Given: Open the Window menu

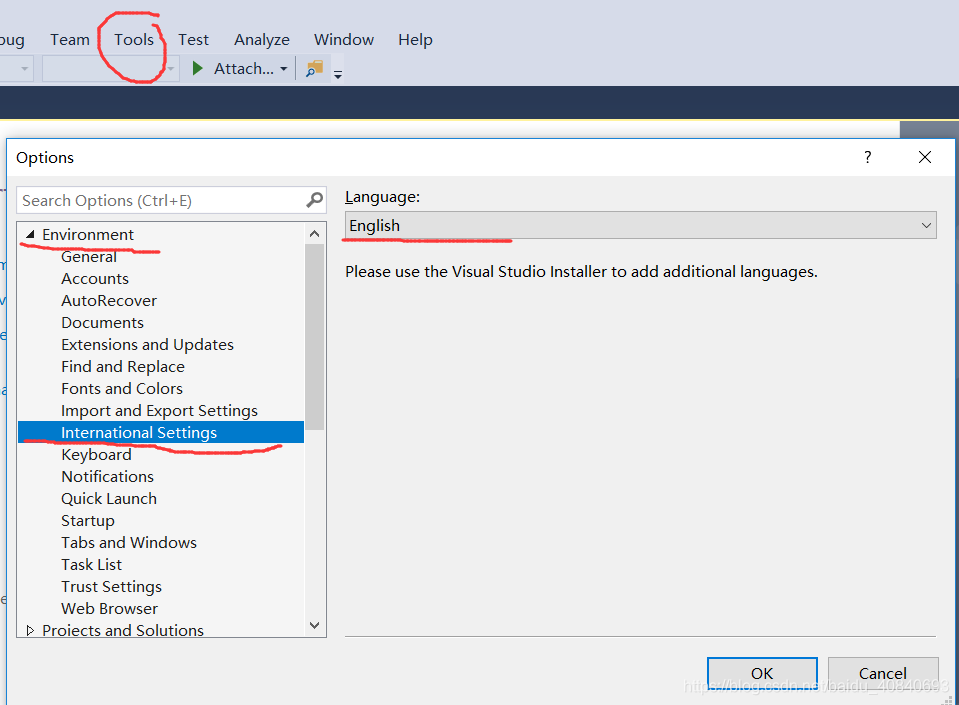Looking at the screenshot, I should click(x=344, y=40).
